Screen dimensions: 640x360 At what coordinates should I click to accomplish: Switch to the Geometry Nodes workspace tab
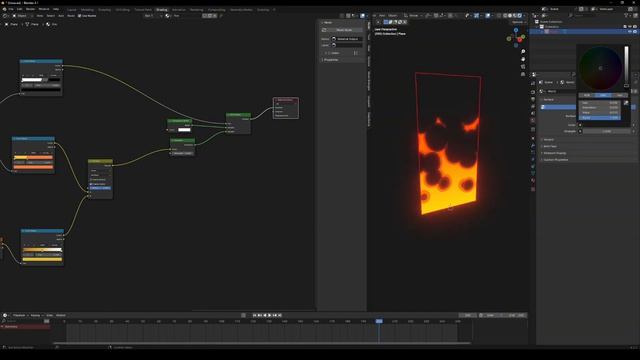[241, 9]
